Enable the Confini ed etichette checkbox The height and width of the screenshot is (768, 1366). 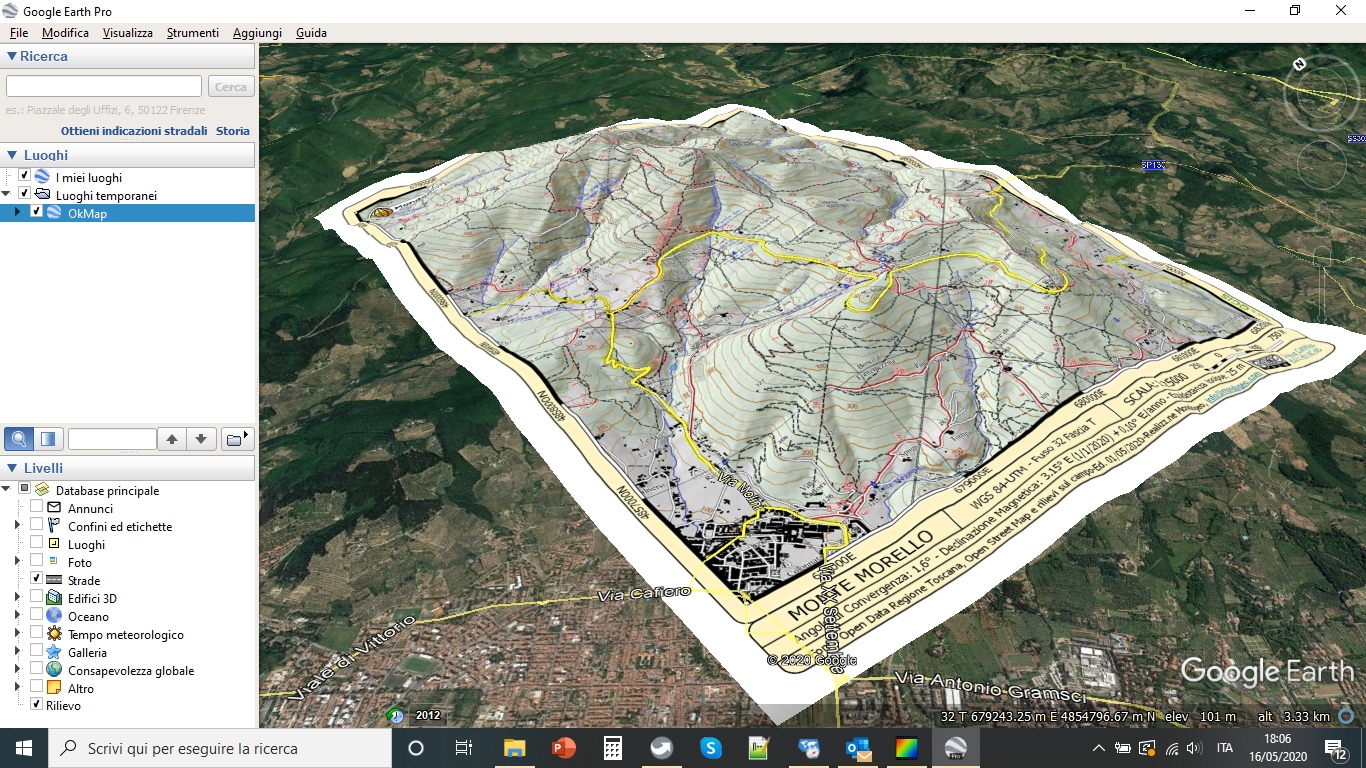pyautogui.click(x=37, y=526)
